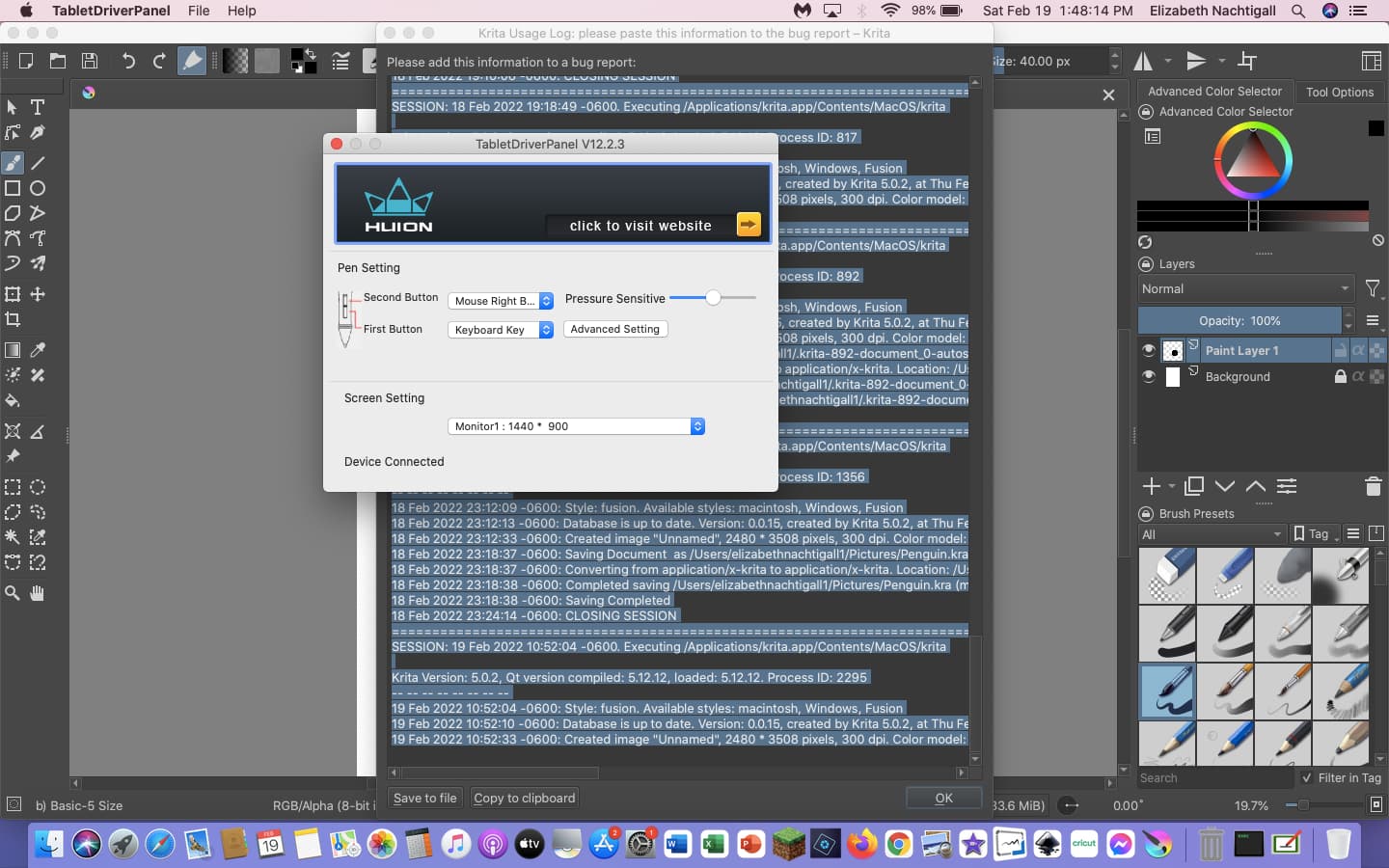Select the Line tool
1389x868 pixels.
tap(38, 163)
